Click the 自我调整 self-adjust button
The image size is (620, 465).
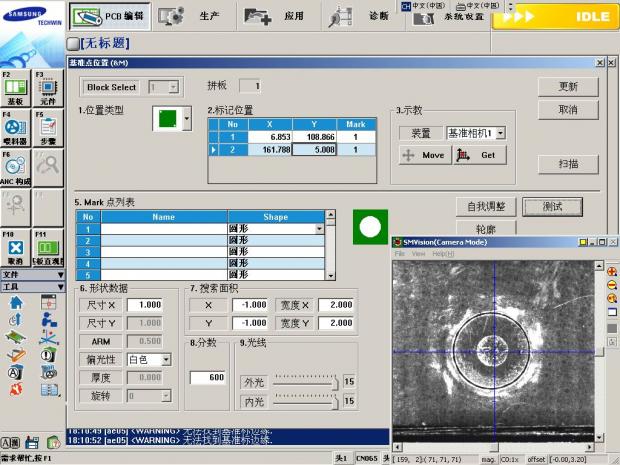point(486,206)
